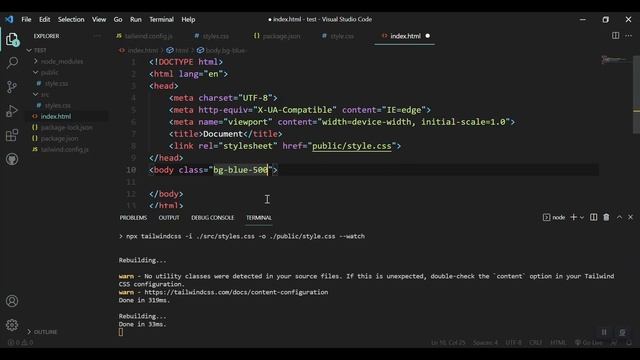Split the terminal panel
Image resolution: width=640 pixels, height=360 pixels.
click(593, 217)
